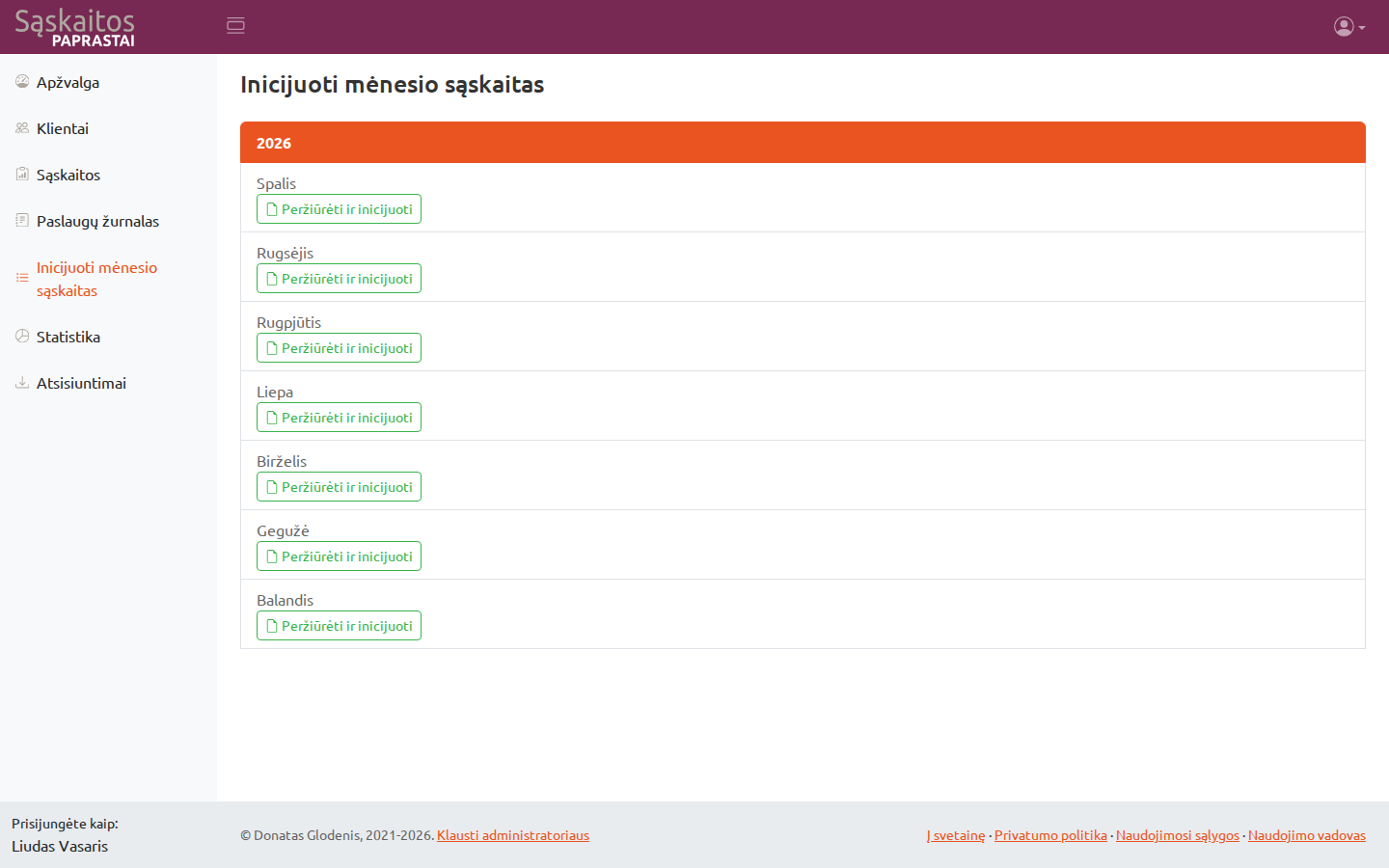Click the Paslaugų žurnalas journal icon
This screenshot has width=1389, height=868.
click(x=22, y=221)
